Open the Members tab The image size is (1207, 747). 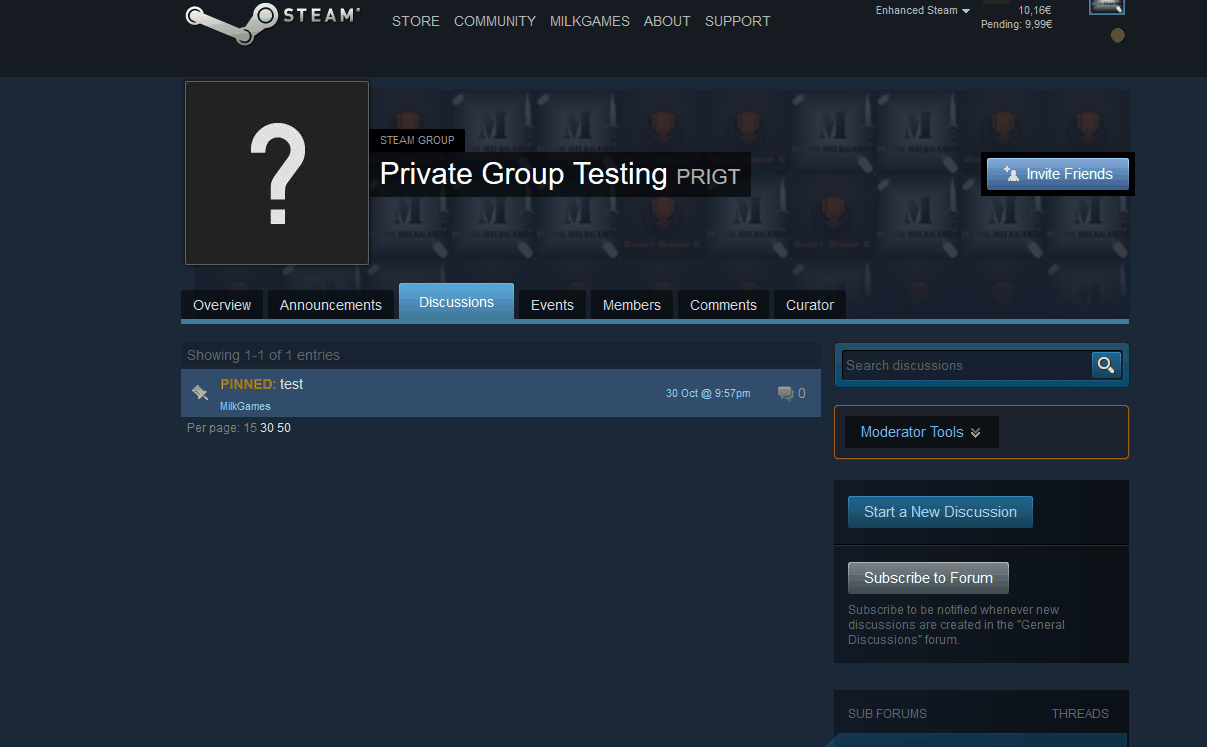[x=632, y=305]
